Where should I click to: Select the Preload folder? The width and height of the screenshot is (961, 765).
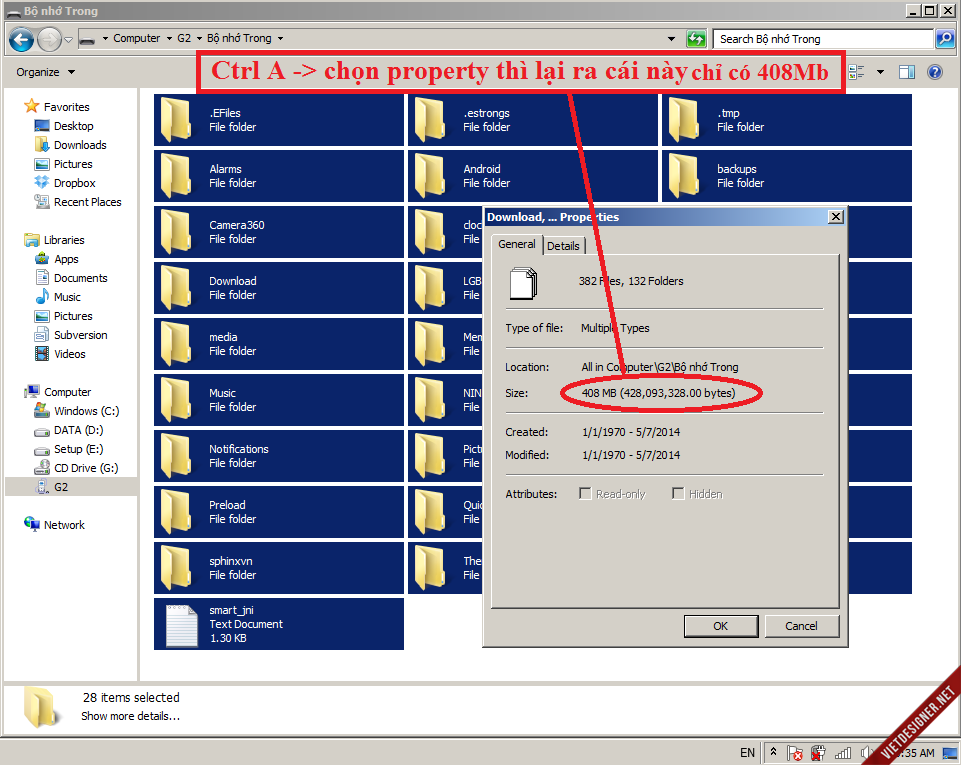point(279,512)
